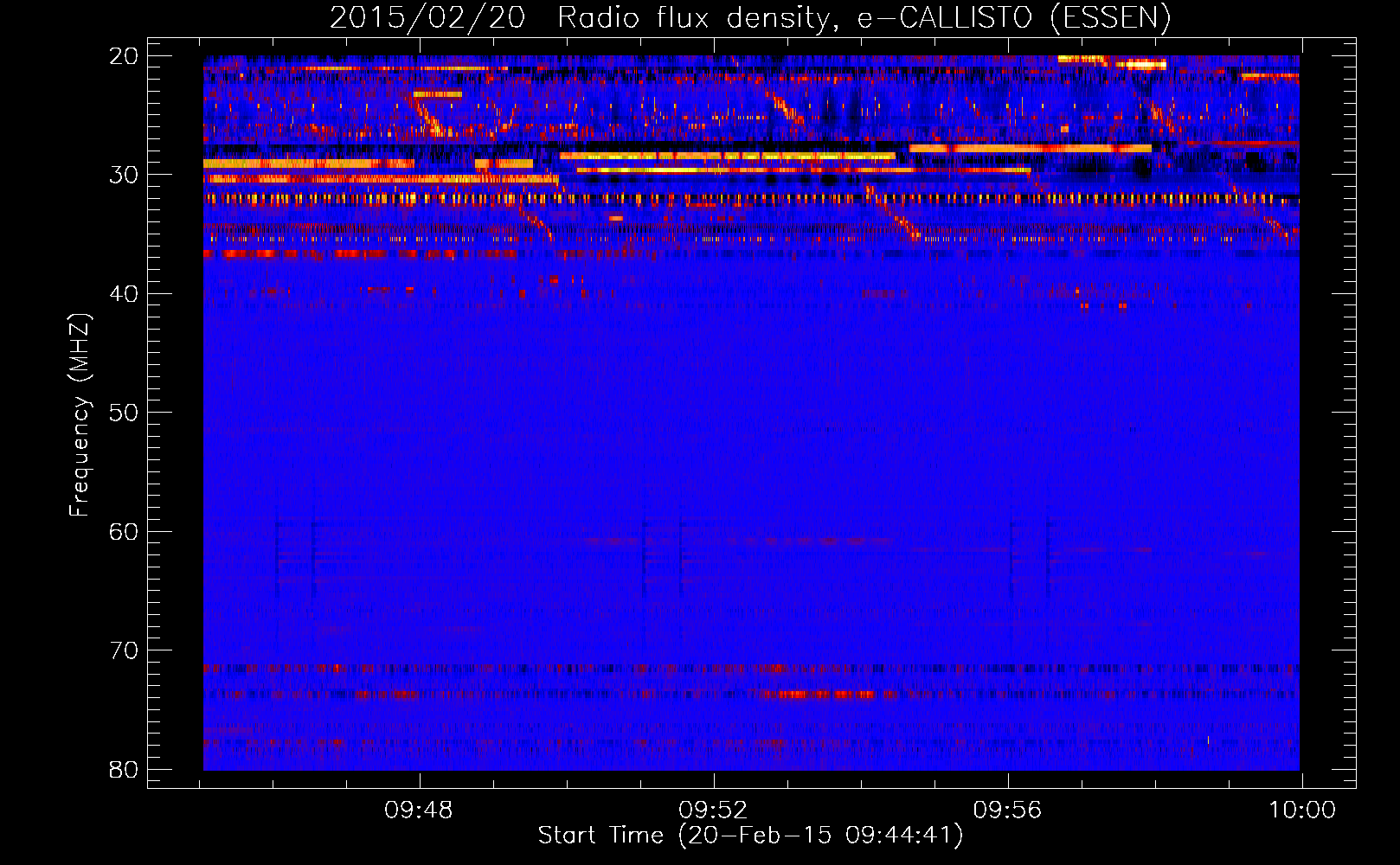1400x865 pixels.
Task: Click the 20 MHz frequency tick label
Action: (x=124, y=56)
